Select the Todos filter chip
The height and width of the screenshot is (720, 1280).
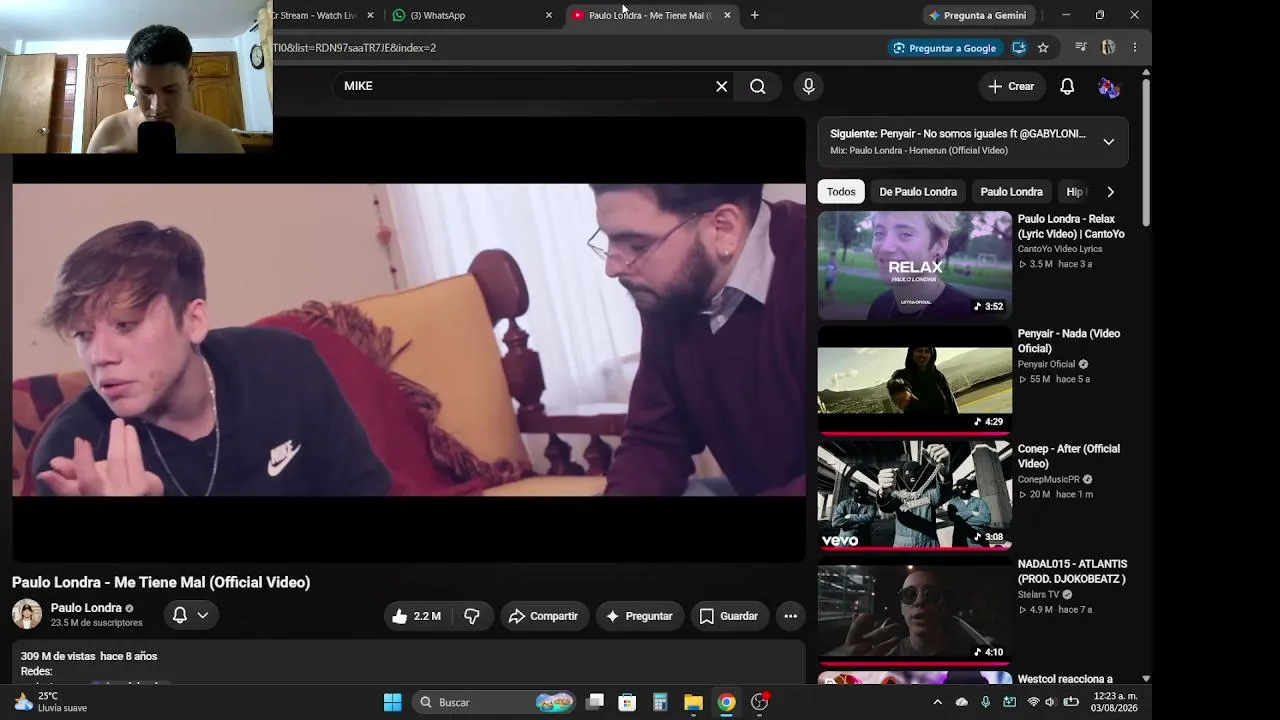click(x=841, y=192)
